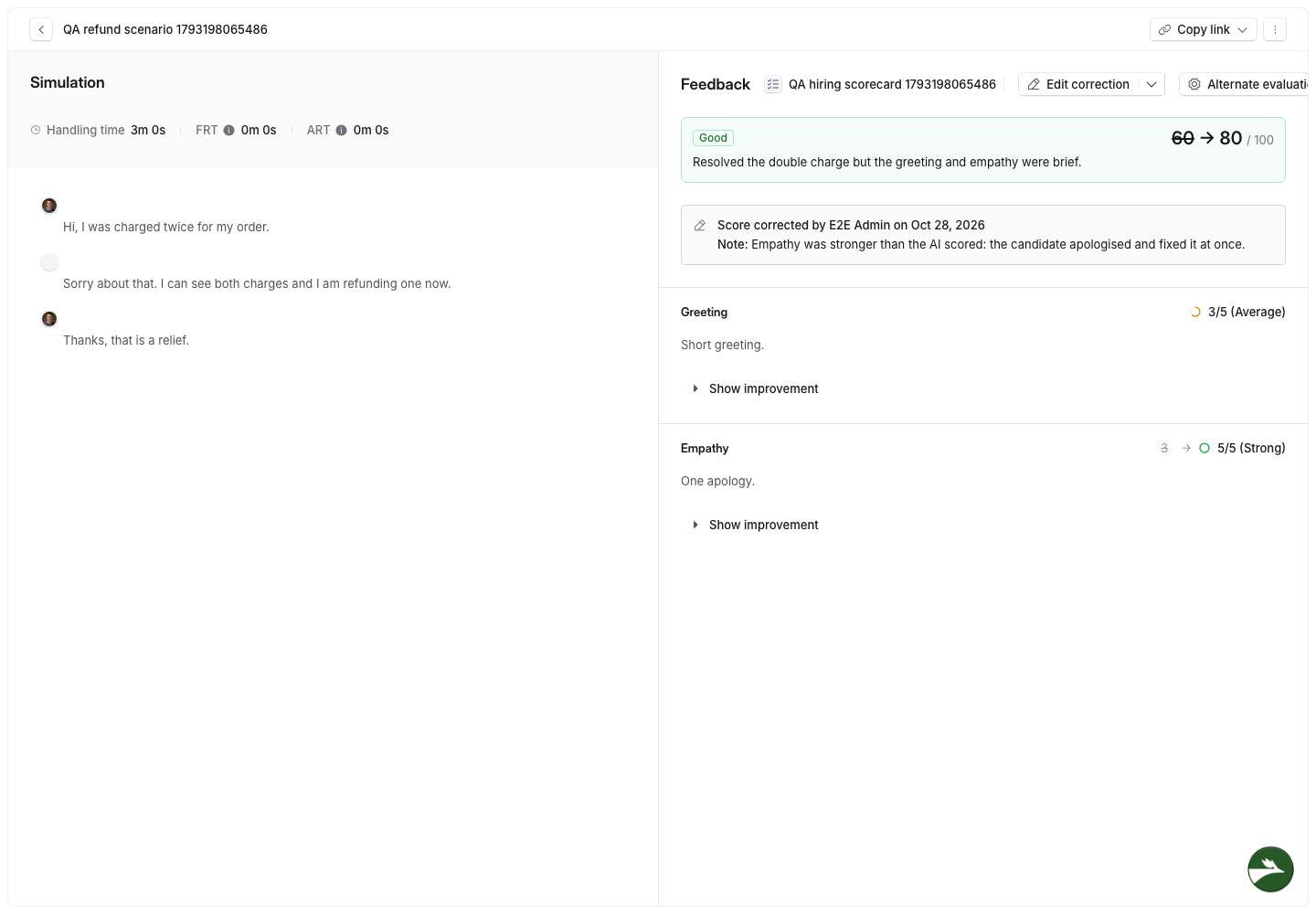1316x914 pixels.
Task: Click the '3/5 (Average)' greeting score
Action: (x=1247, y=312)
